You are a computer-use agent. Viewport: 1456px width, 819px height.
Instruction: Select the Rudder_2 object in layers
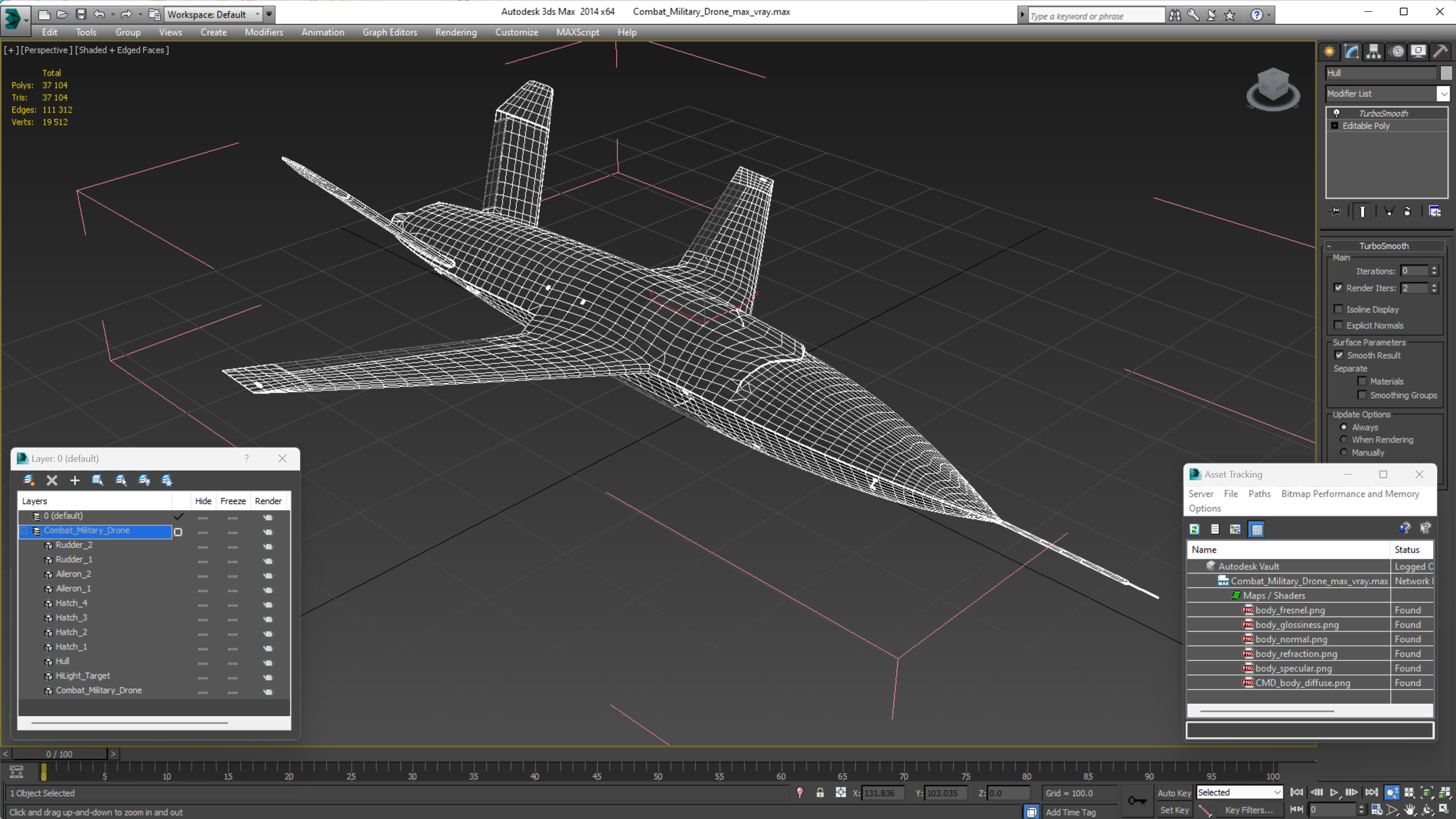point(74,545)
